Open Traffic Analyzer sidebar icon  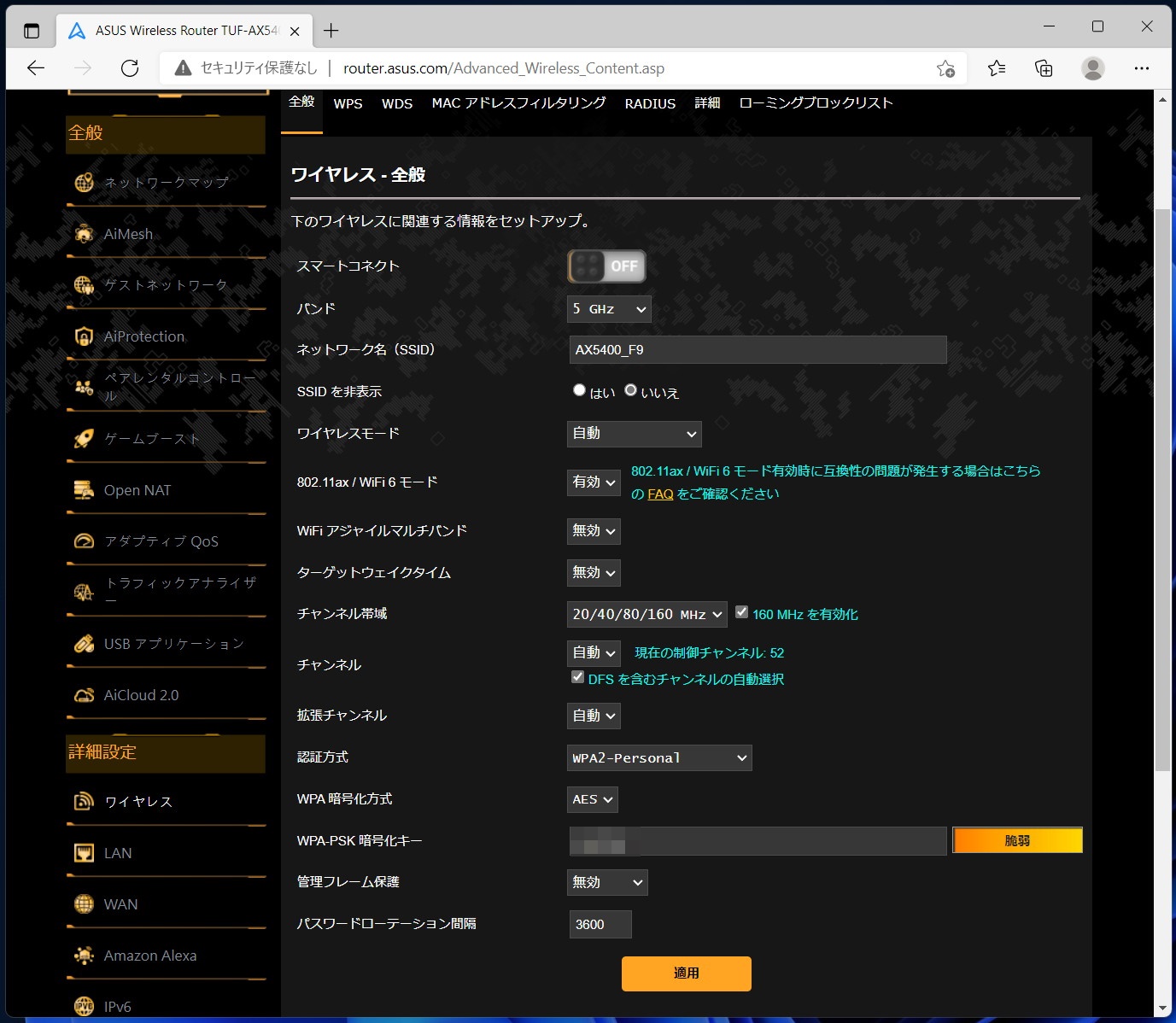tap(84, 592)
